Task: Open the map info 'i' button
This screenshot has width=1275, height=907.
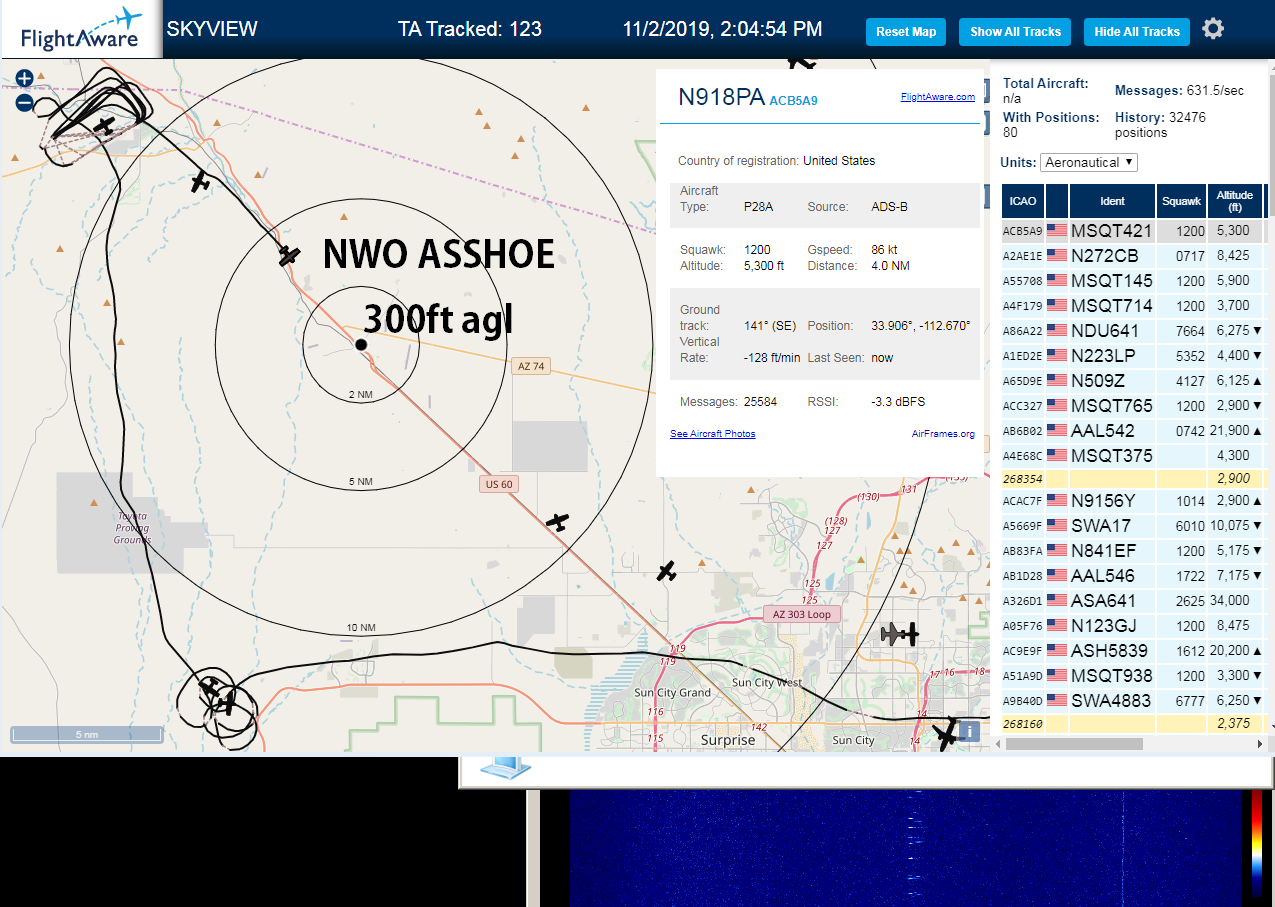Action: click(969, 731)
